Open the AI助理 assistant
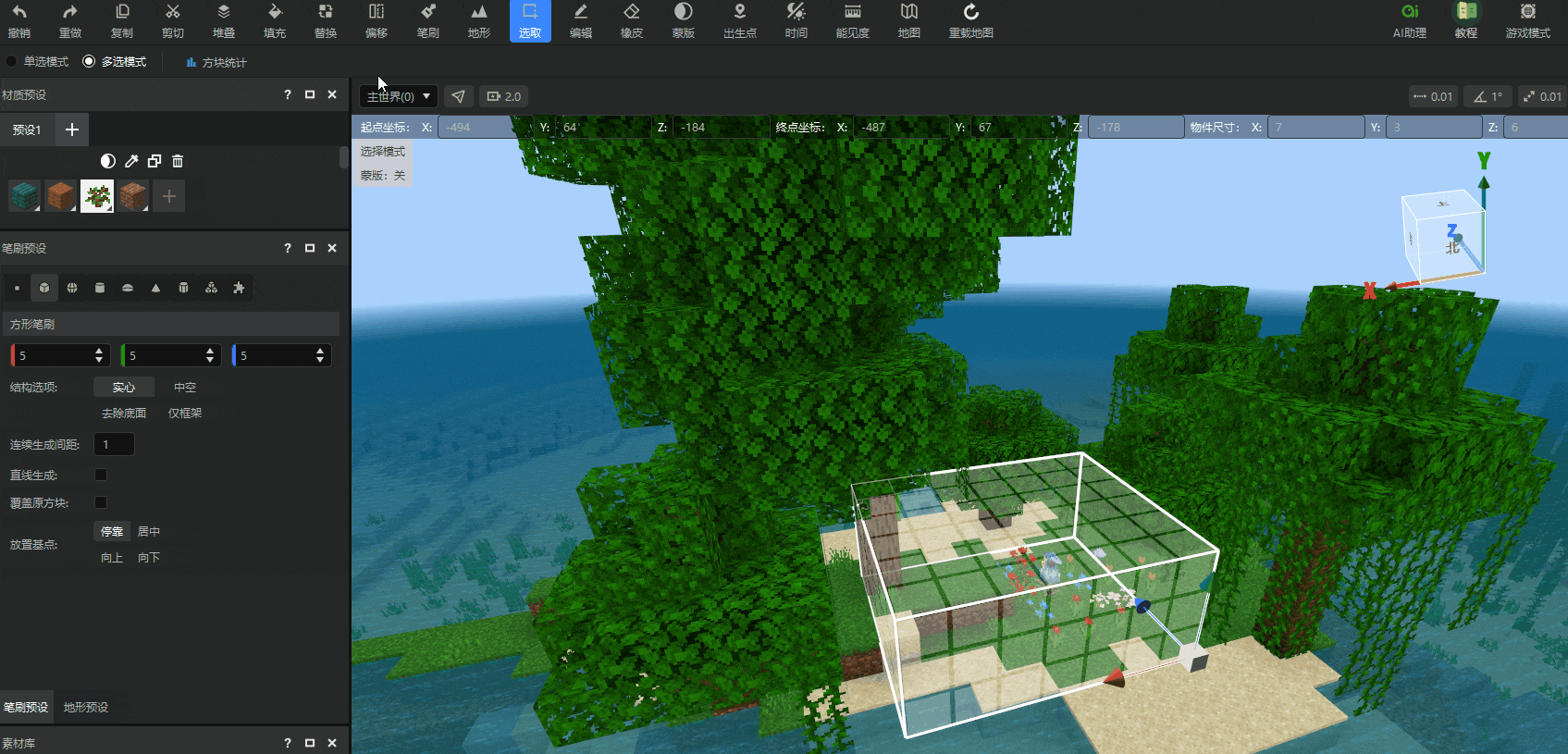 point(1410,20)
